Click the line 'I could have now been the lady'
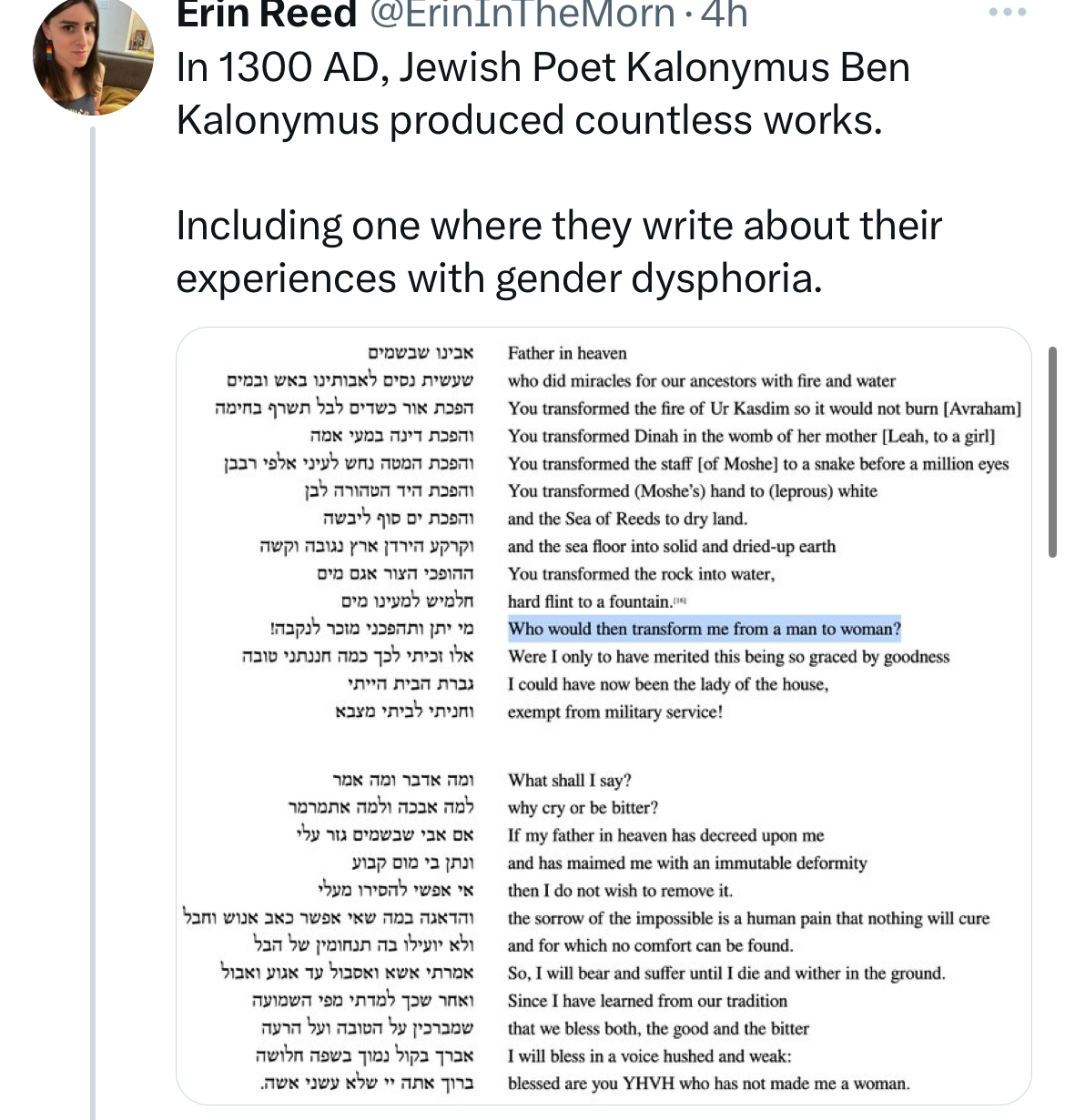 pos(668,684)
